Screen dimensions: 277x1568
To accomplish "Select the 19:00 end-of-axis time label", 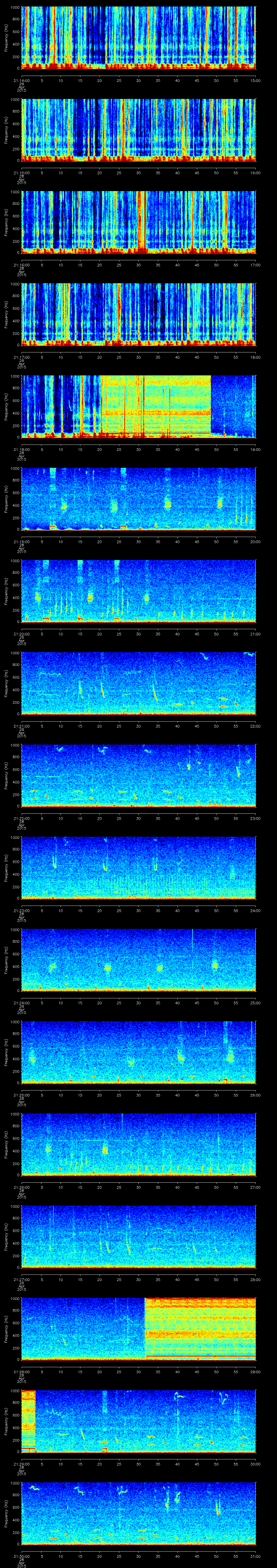I will click(x=255, y=449).
